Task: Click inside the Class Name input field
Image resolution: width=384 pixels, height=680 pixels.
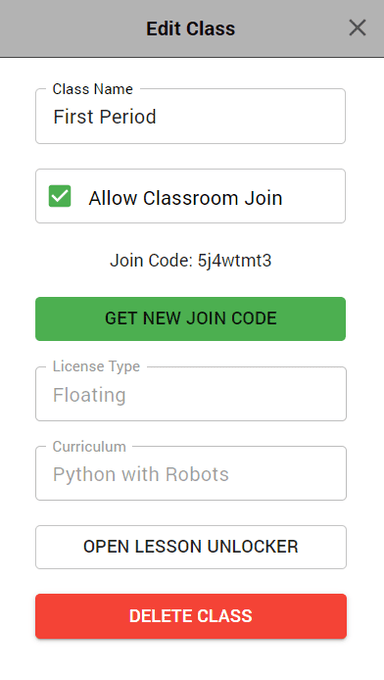Action: [190, 116]
